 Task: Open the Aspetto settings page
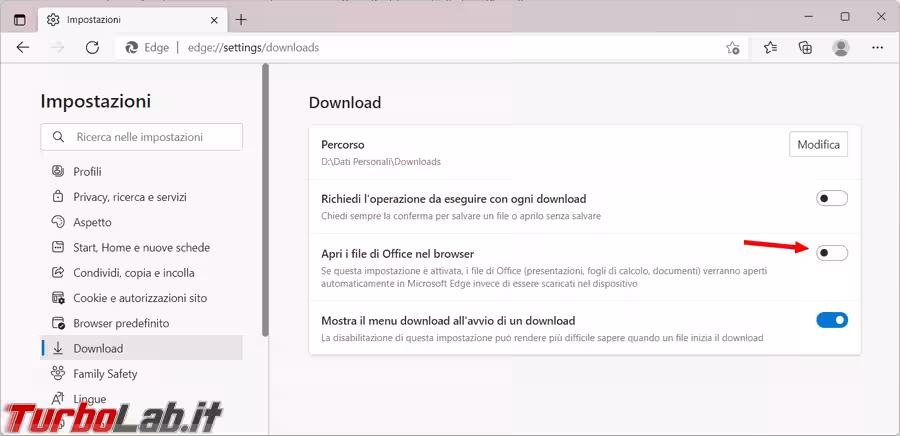click(x=92, y=222)
